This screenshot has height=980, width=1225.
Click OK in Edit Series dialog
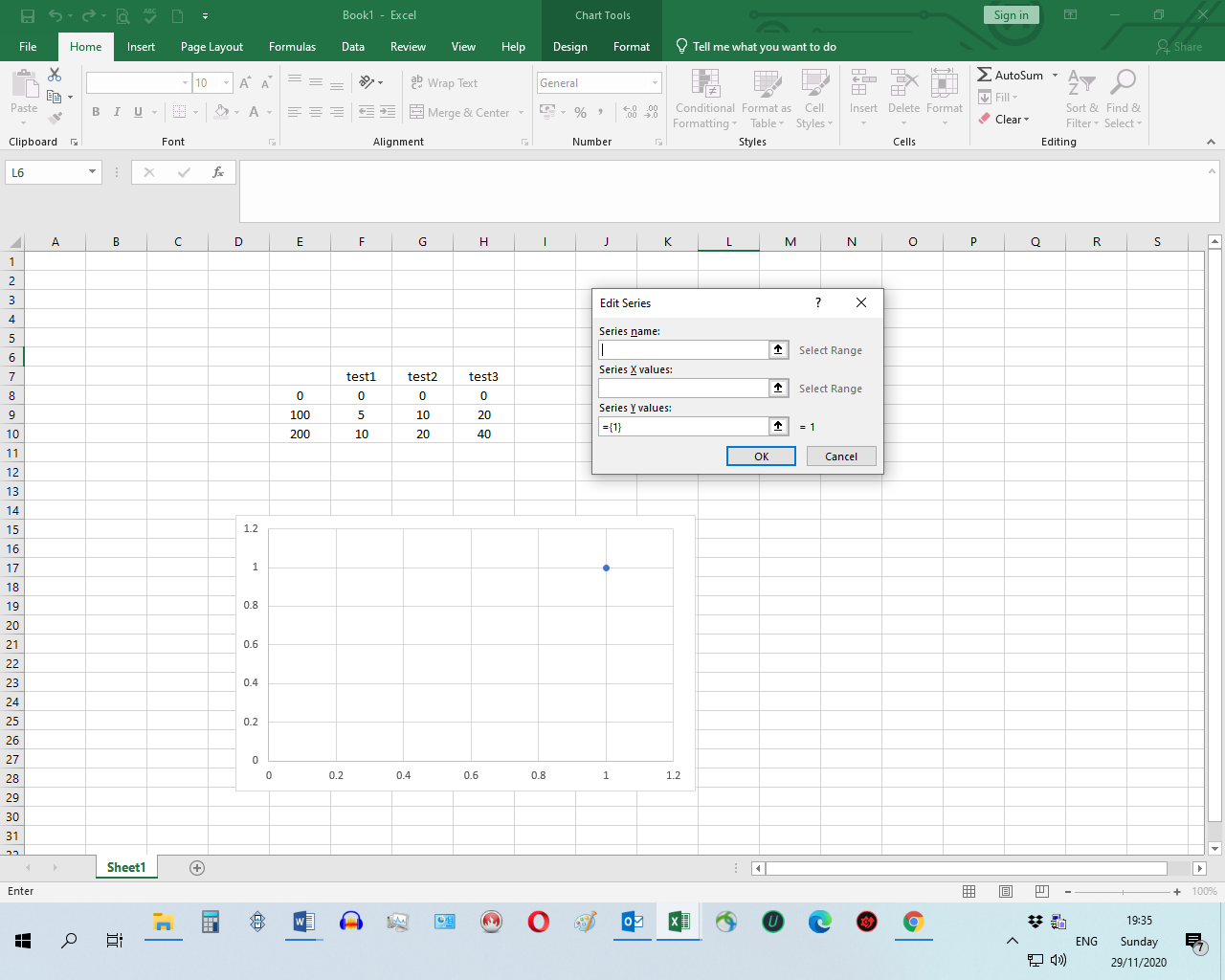761,457
